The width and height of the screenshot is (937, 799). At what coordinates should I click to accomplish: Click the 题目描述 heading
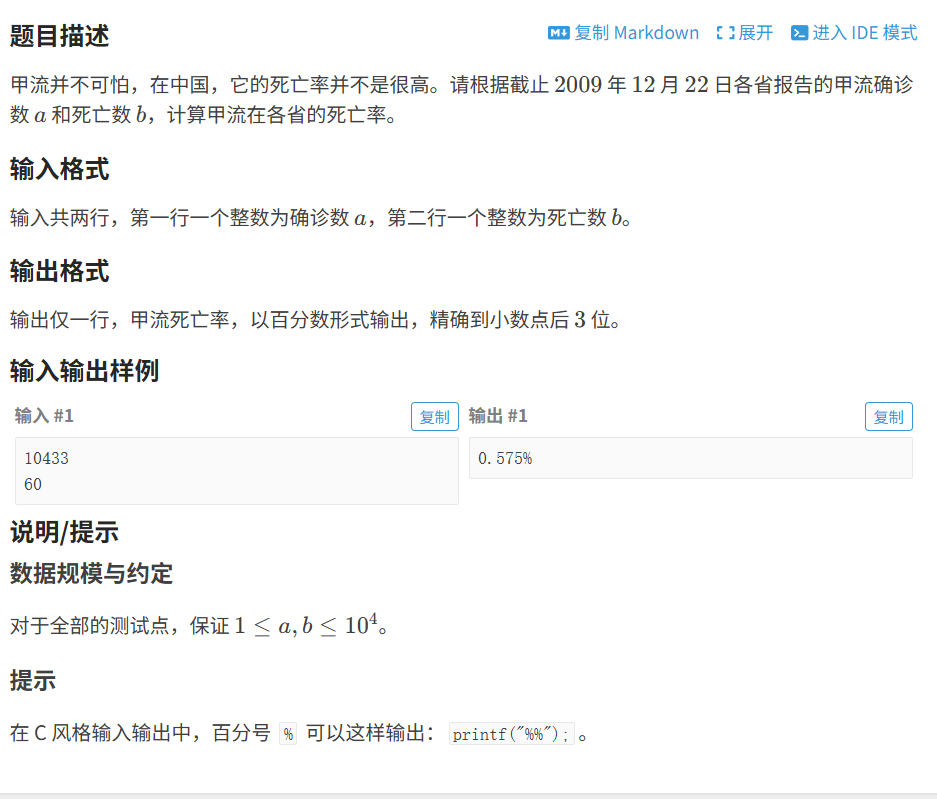tap(60, 36)
